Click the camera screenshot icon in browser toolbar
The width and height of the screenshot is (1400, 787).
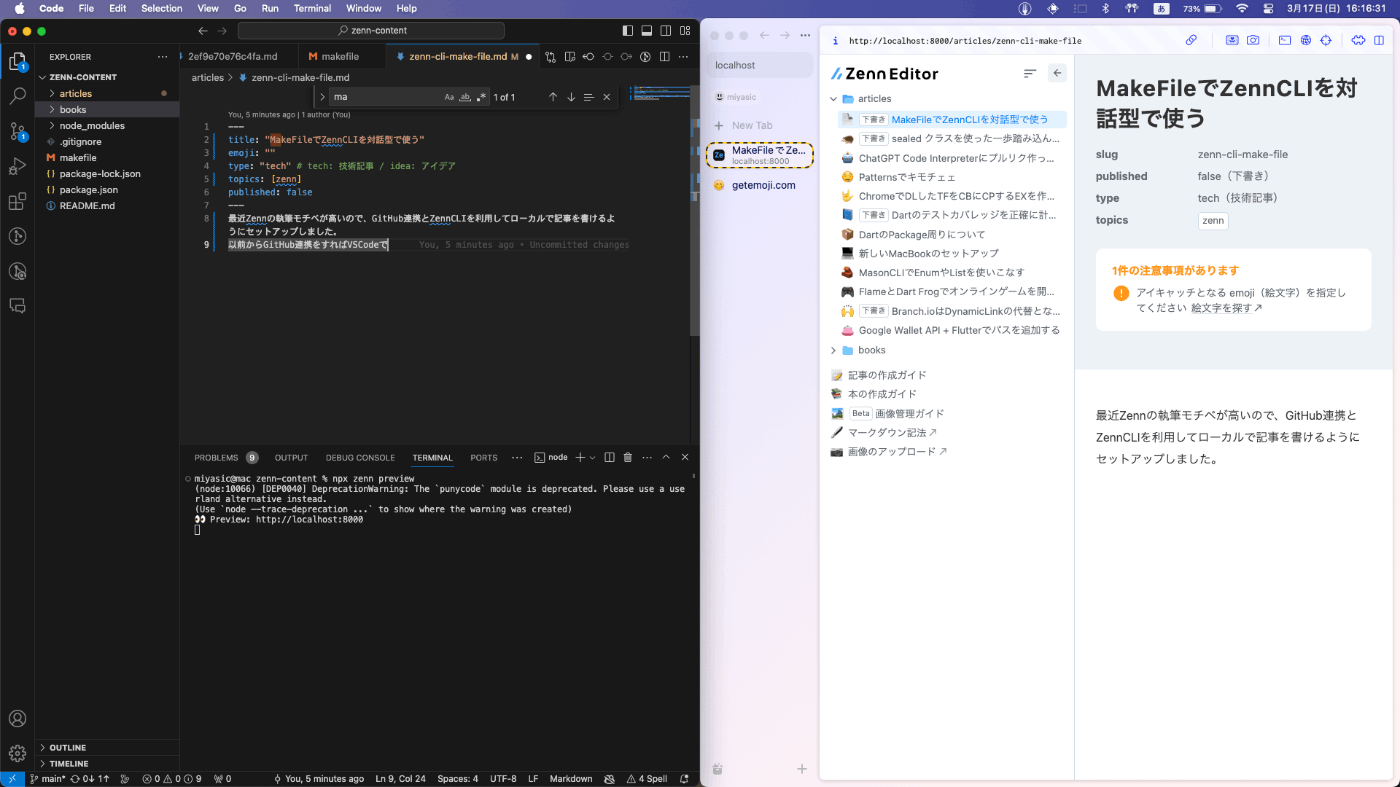[x=1253, y=41]
